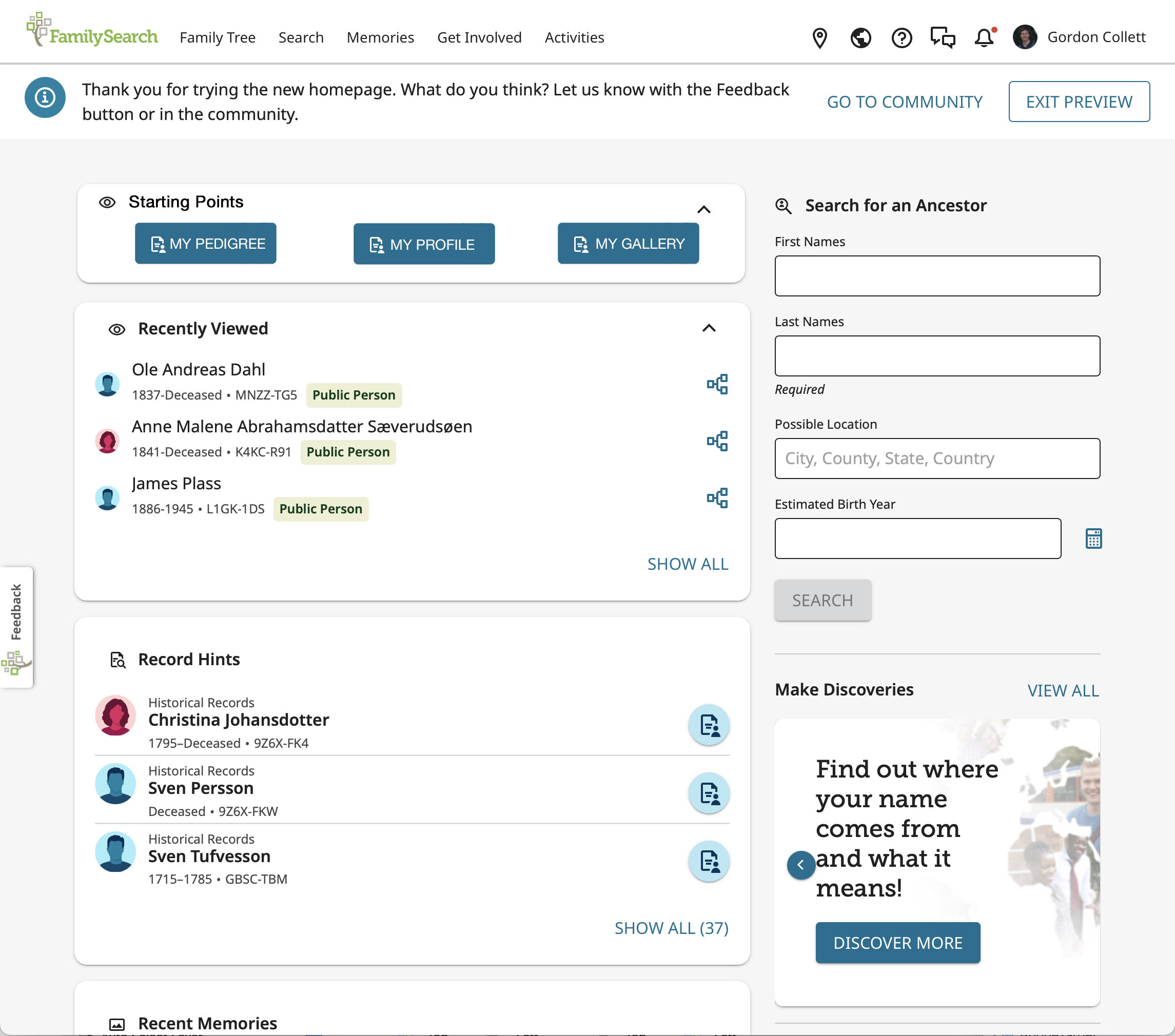Collapse the Recently Viewed section
Image resolution: width=1175 pixels, height=1036 pixels.
tap(708, 328)
